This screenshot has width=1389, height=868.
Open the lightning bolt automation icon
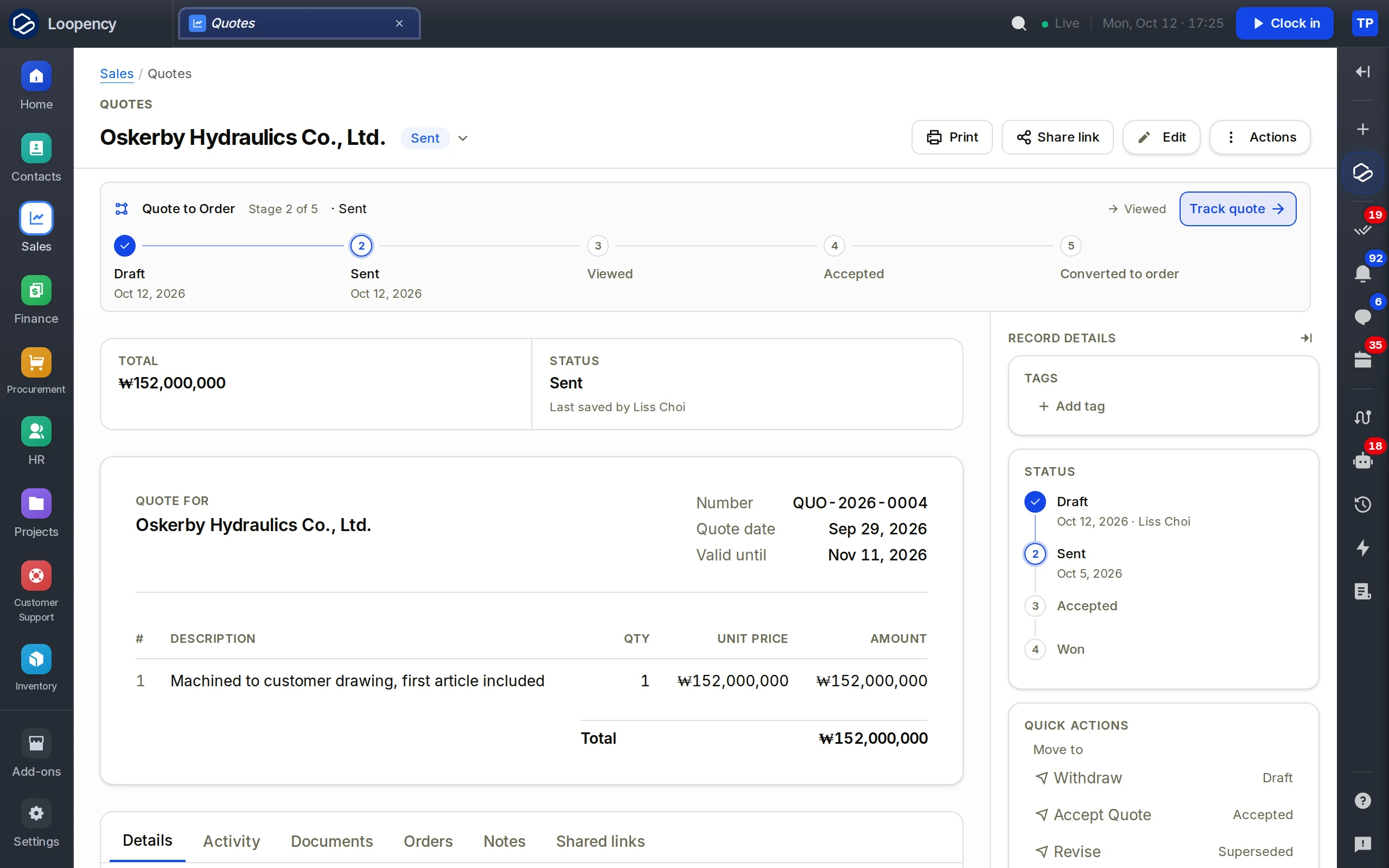pos(1362,548)
